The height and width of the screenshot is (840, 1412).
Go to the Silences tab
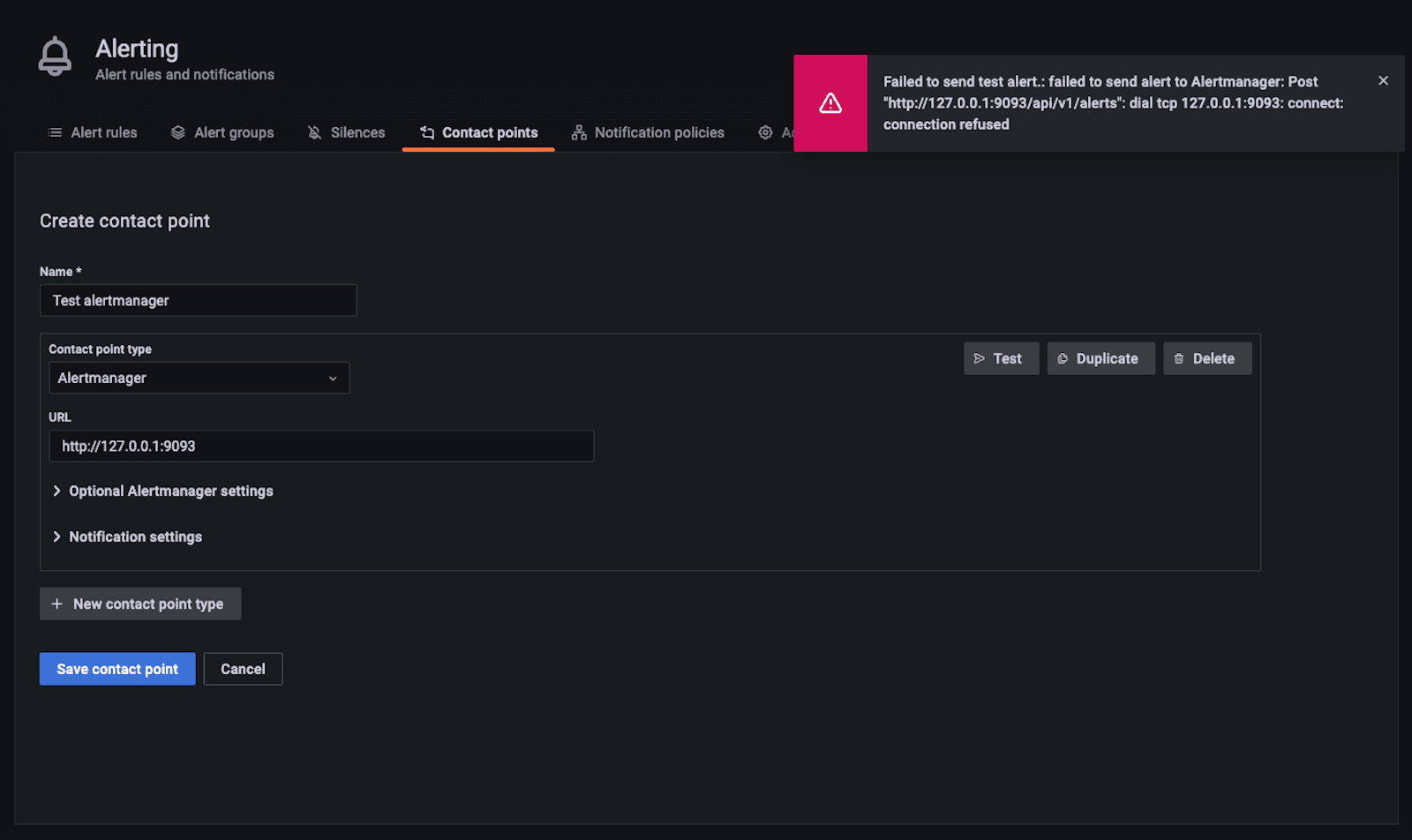coord(357,132)
